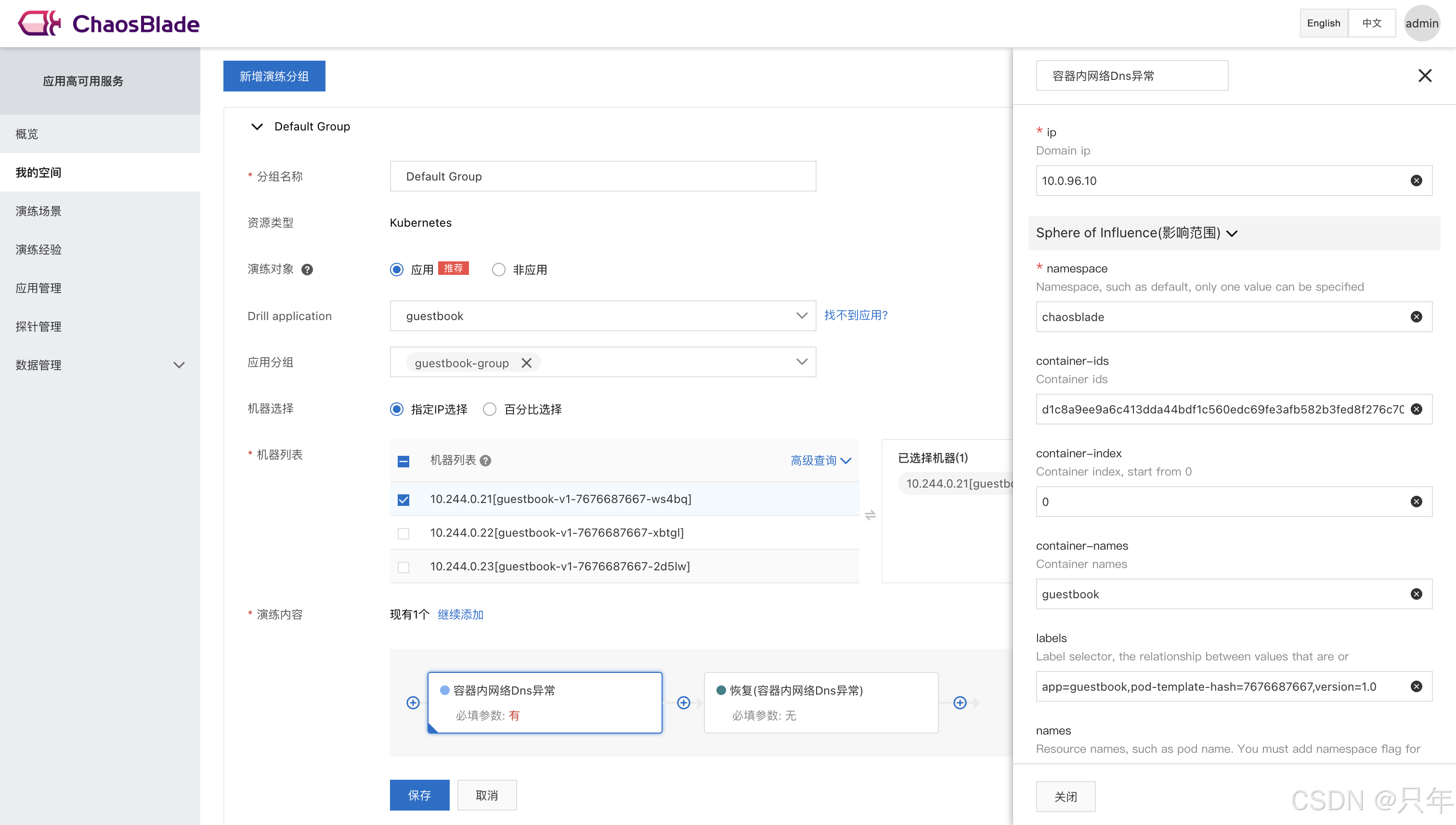Open 演练场景 in the sidebar
The width and height of the screenshot is (1456, 825).
point(39,211)
